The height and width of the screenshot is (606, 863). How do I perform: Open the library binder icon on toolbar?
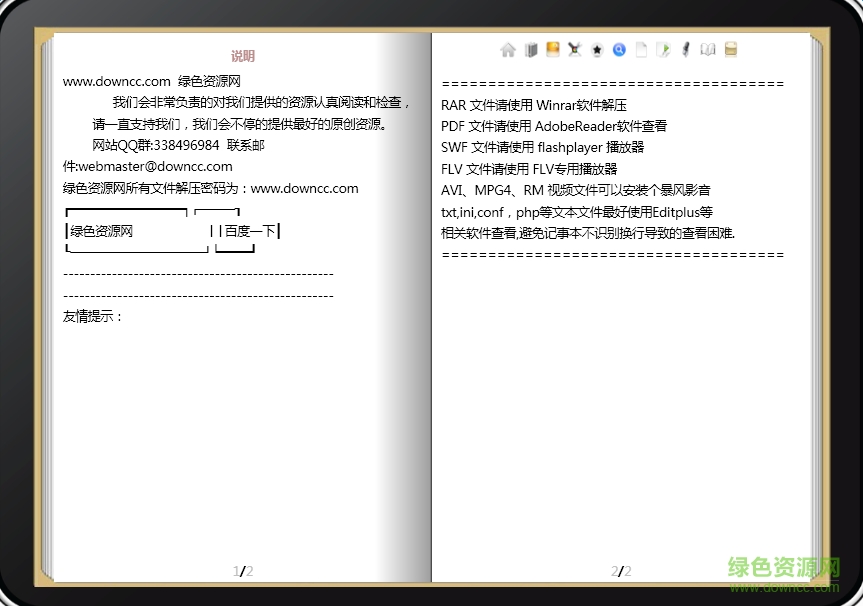(530, 49)
